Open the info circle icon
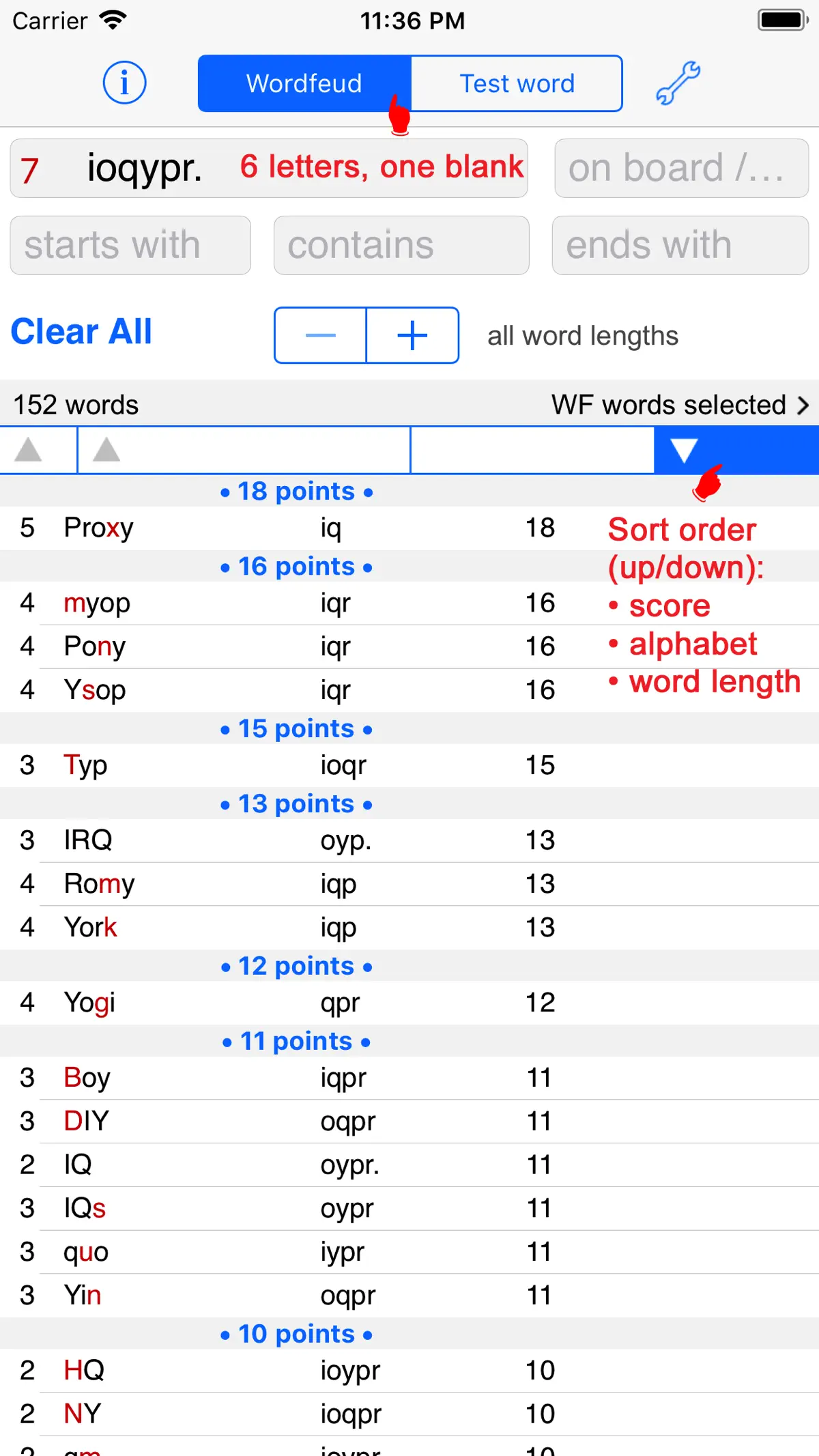 pyautogui.click(x=124, y=83)
